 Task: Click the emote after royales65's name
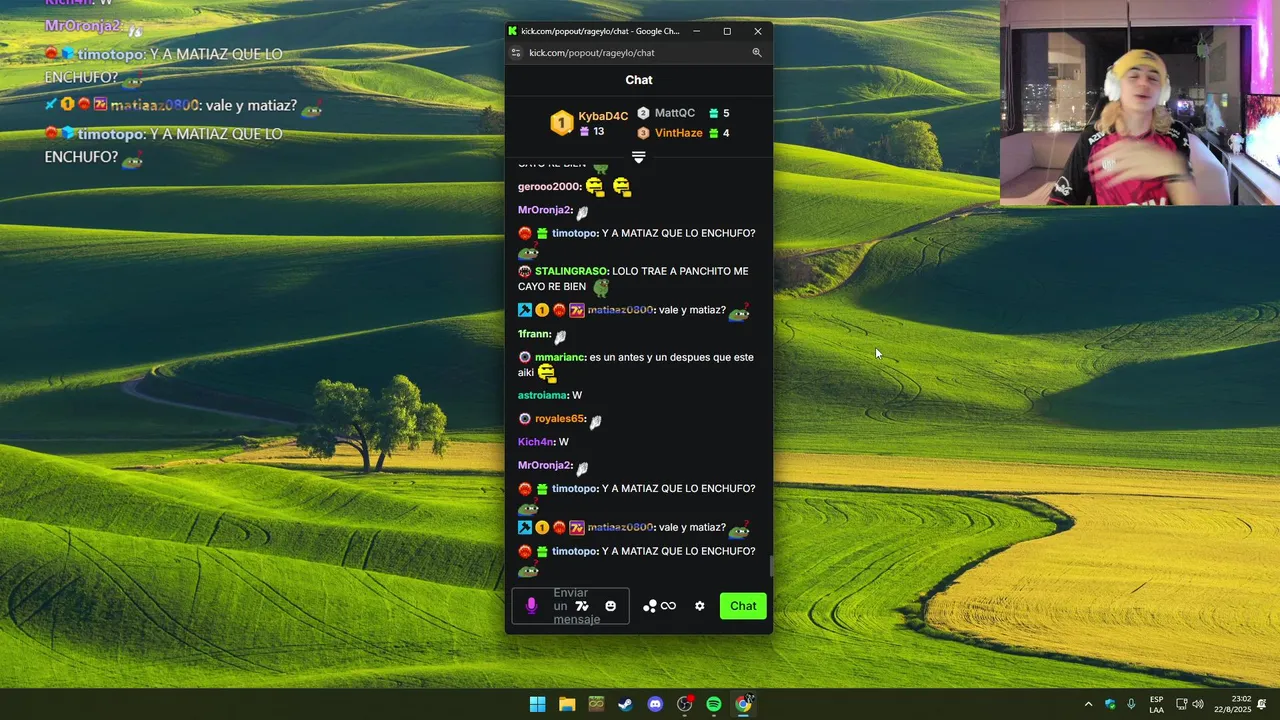(x=595, y=421)
